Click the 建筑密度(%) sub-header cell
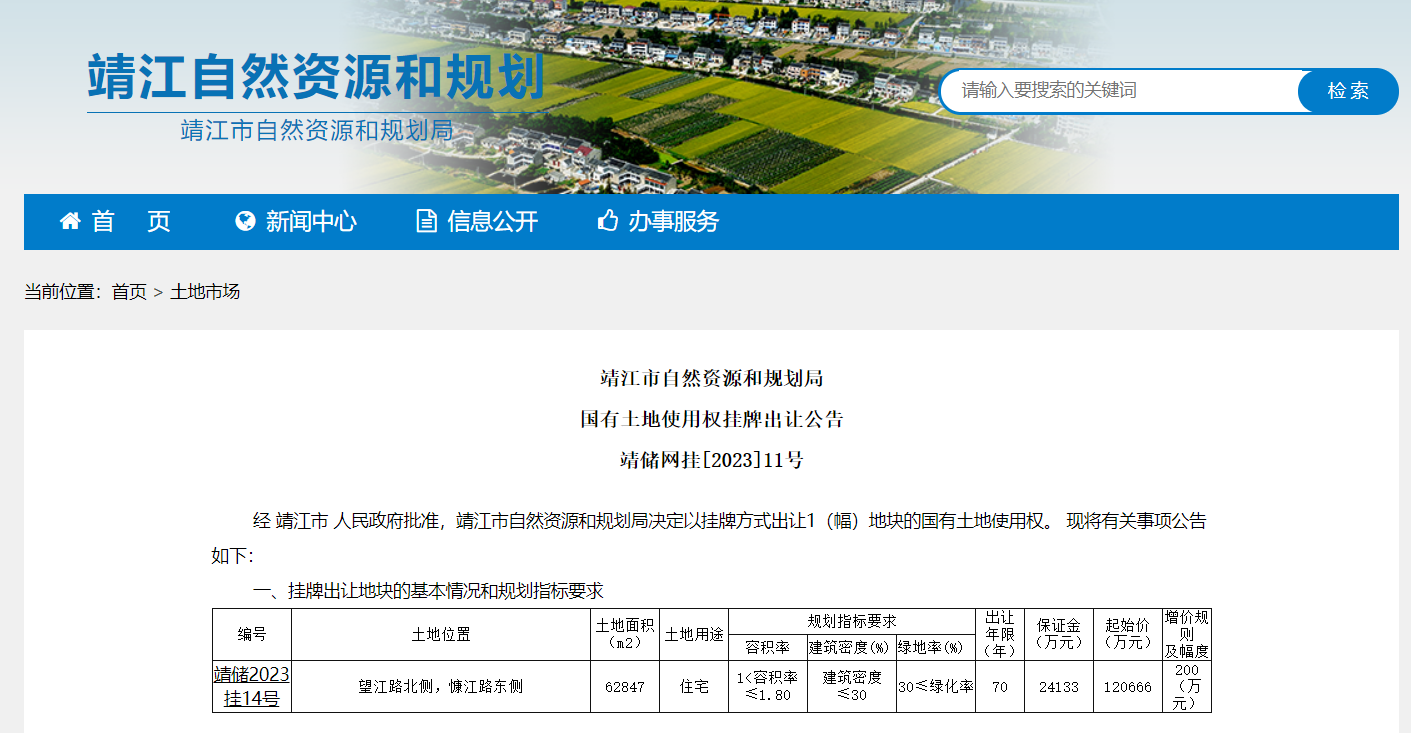This screenshot has width=1411, height=733. click(x=851, y=647)
